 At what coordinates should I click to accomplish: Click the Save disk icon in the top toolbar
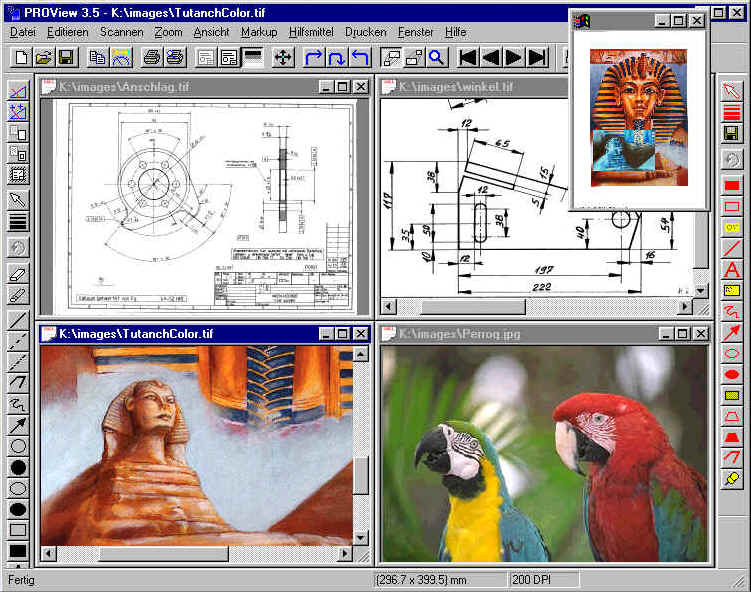tap(66, 57)
